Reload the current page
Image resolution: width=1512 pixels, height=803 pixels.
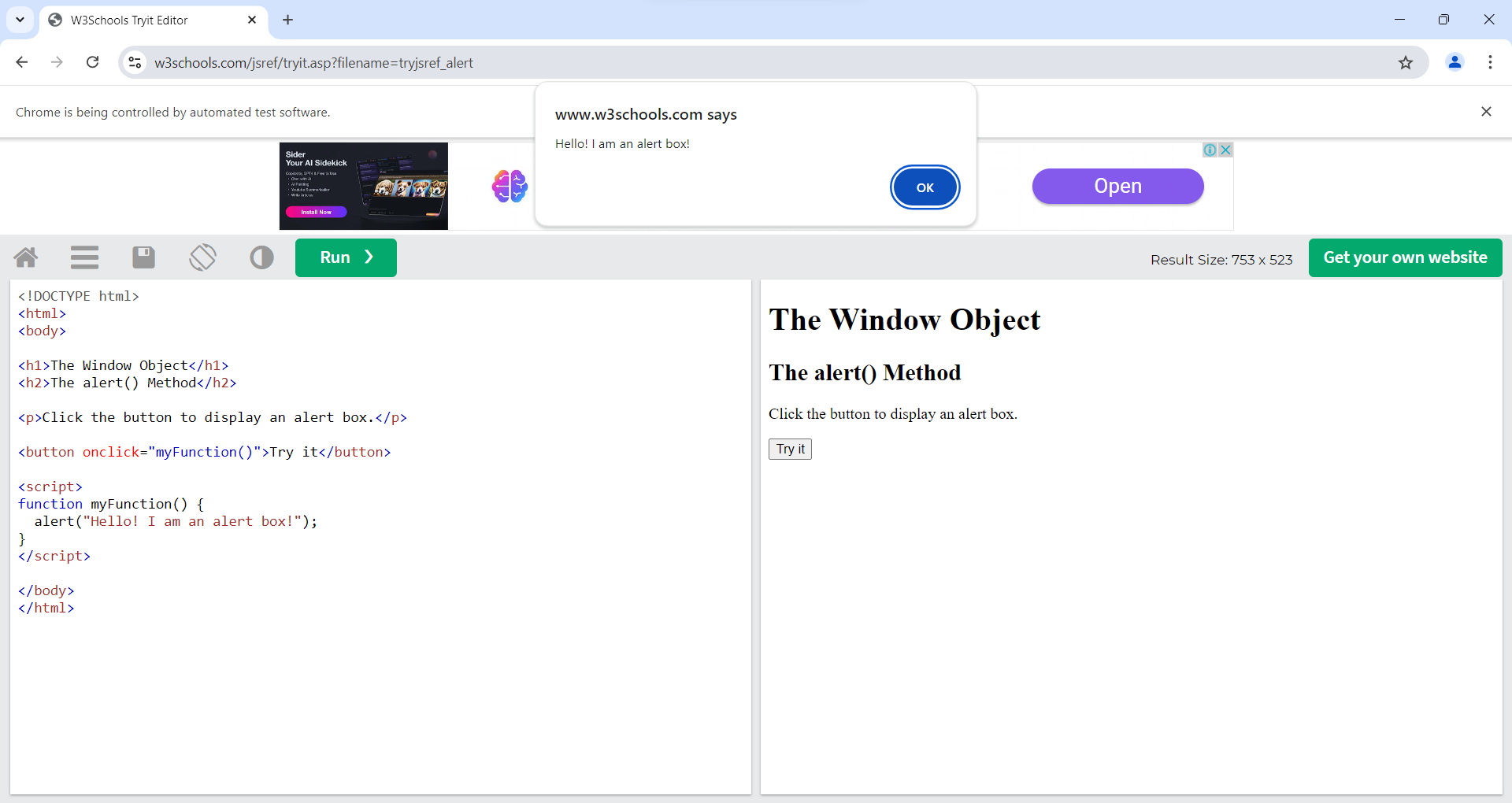[x=93, y=62]
